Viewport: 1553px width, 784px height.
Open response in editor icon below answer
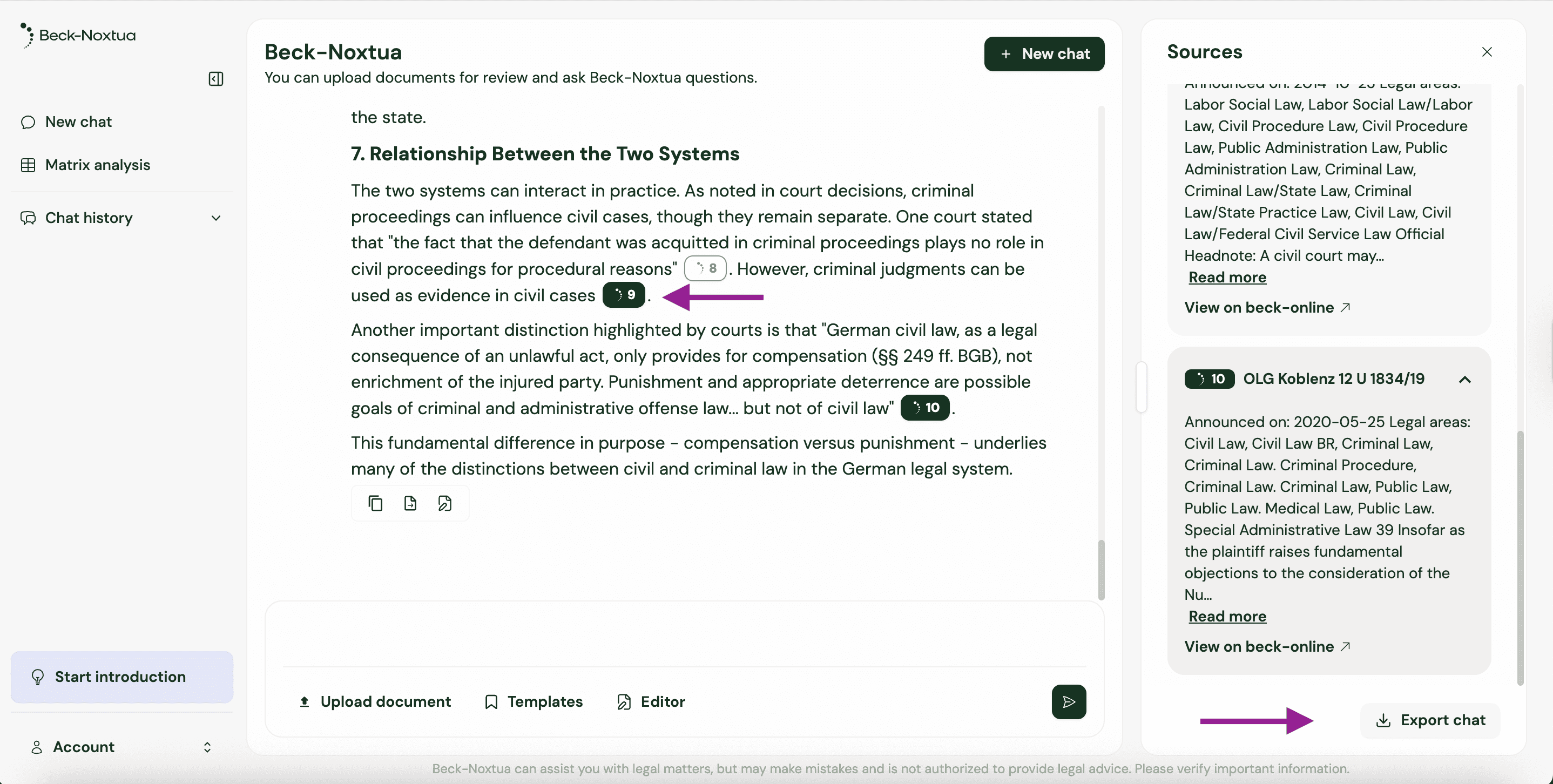point(445,503)
